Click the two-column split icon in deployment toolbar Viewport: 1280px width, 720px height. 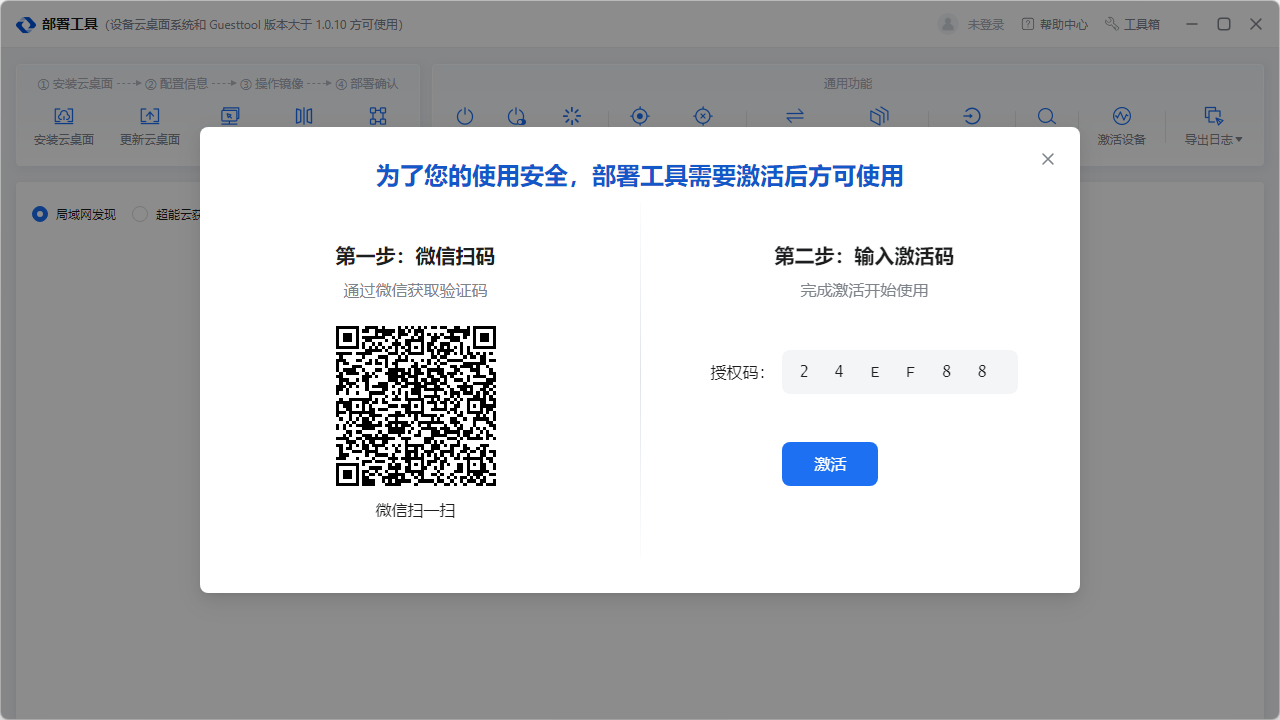tap(304, 116)
